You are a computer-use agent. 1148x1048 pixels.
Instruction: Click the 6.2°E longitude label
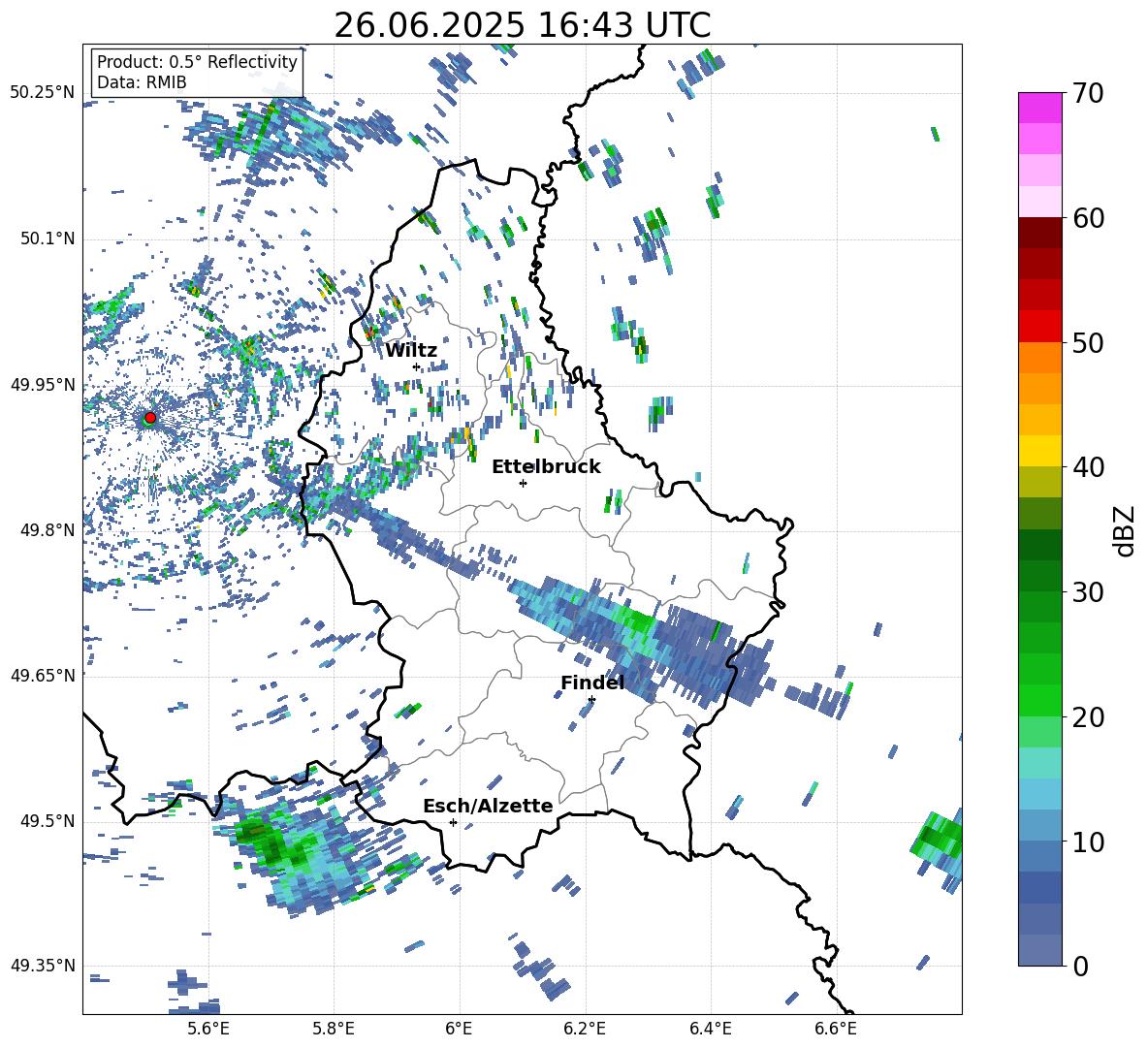coord(585,1029)
